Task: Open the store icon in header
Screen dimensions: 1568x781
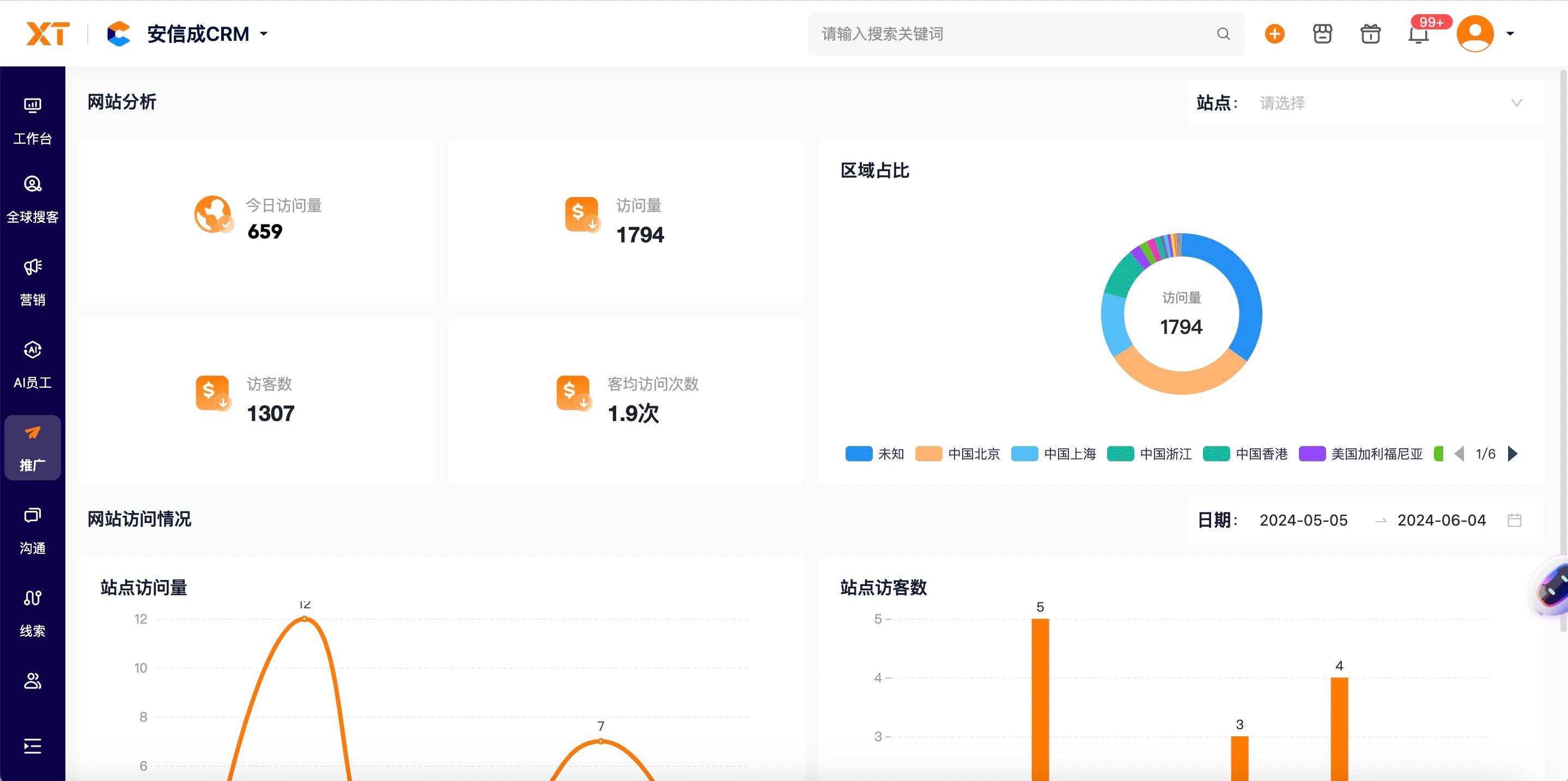Action: pyautogui.click(x=1323, y=34)
